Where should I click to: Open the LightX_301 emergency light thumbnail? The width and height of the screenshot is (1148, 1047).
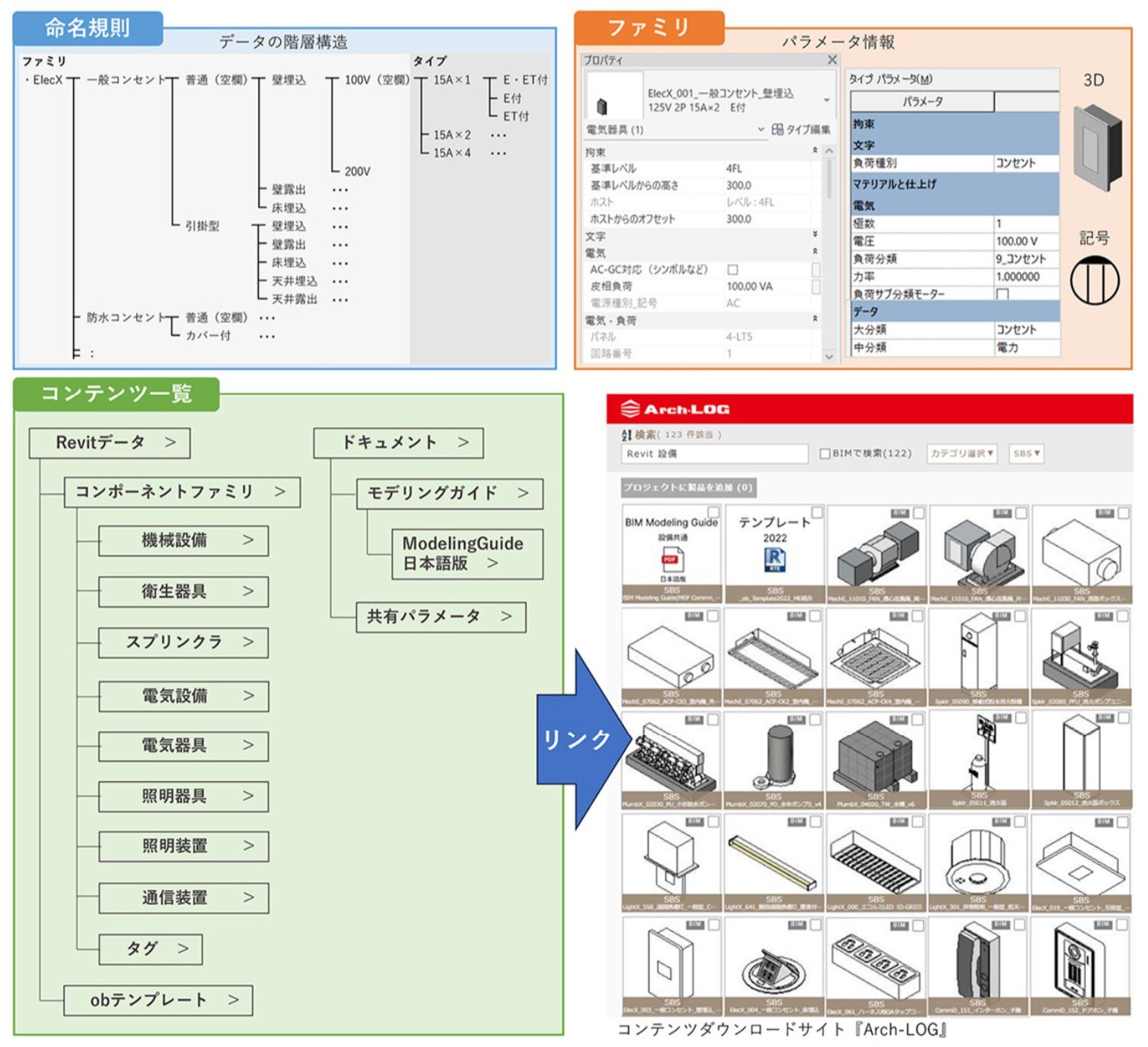979,864
